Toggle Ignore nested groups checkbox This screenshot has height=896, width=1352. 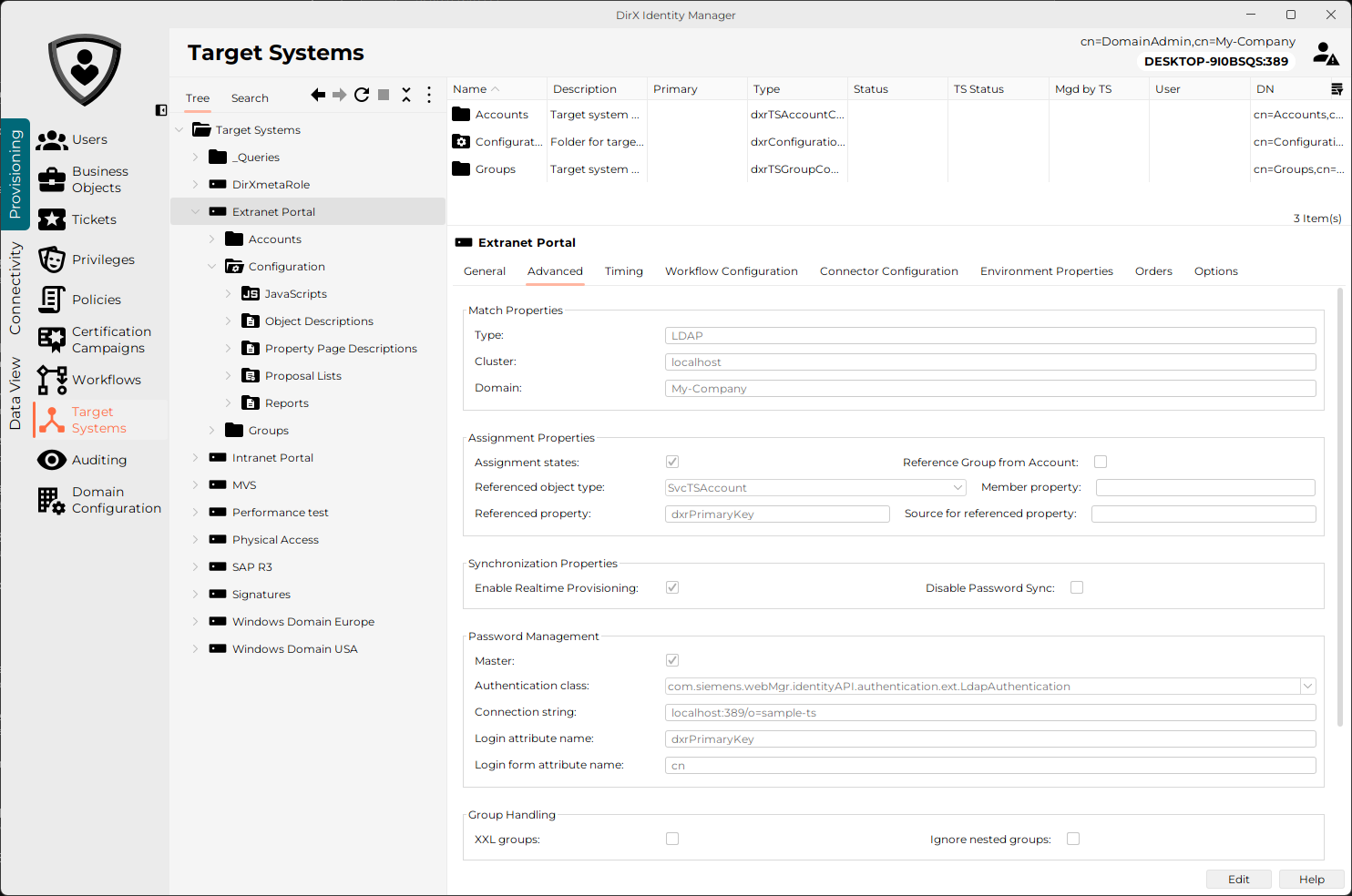click(1073, 839)
